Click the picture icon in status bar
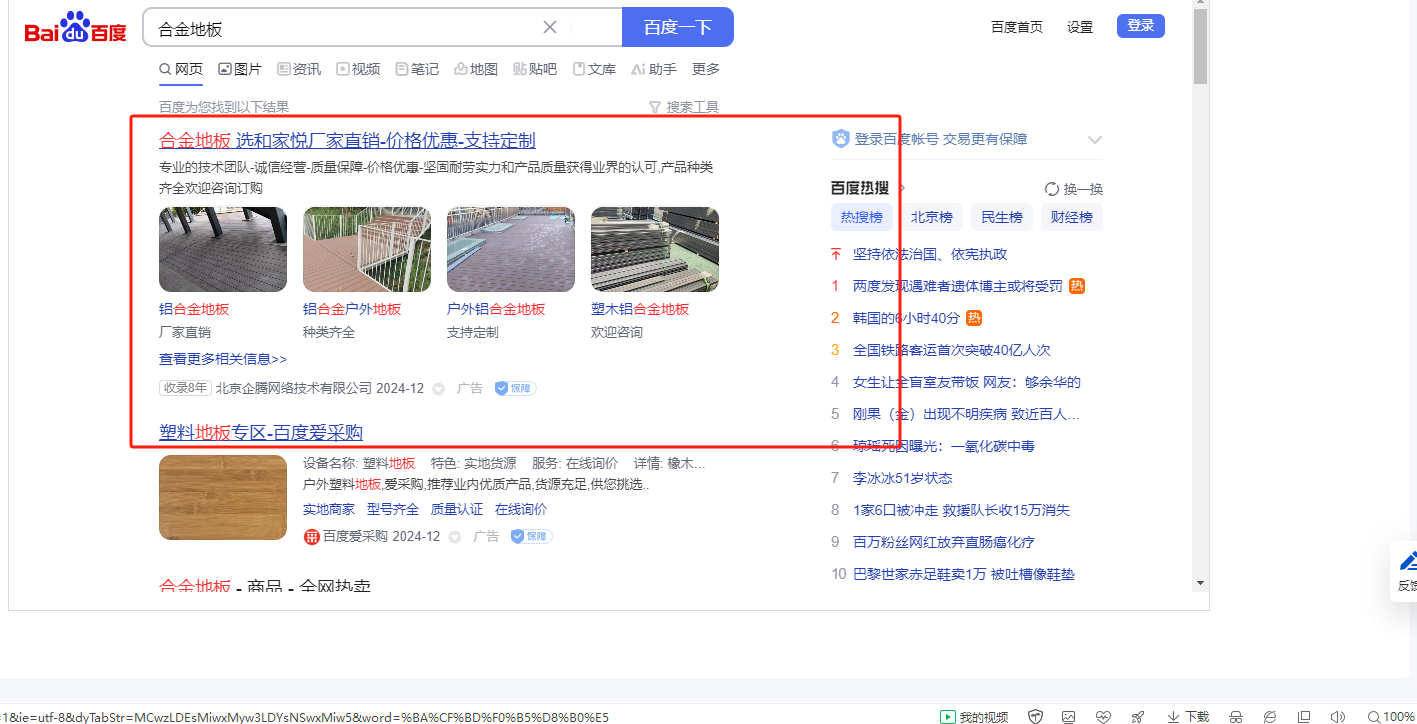The image size is (1417, 724). tap(1069, 716)
